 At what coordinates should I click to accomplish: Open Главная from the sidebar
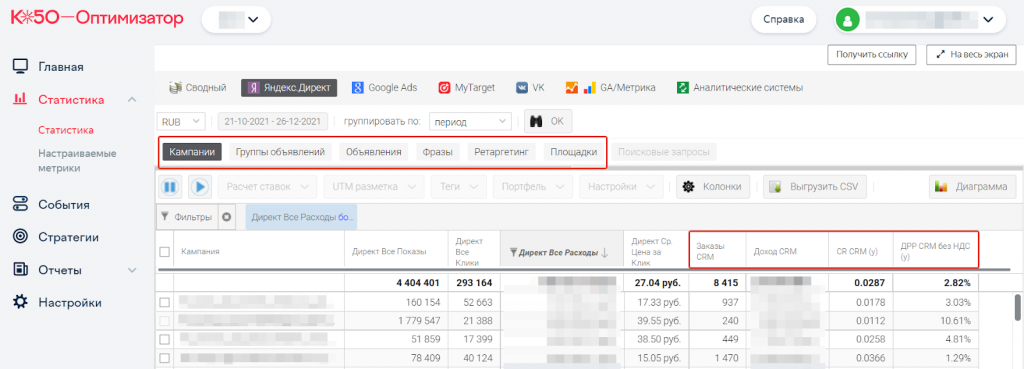[x=61, y=67]
